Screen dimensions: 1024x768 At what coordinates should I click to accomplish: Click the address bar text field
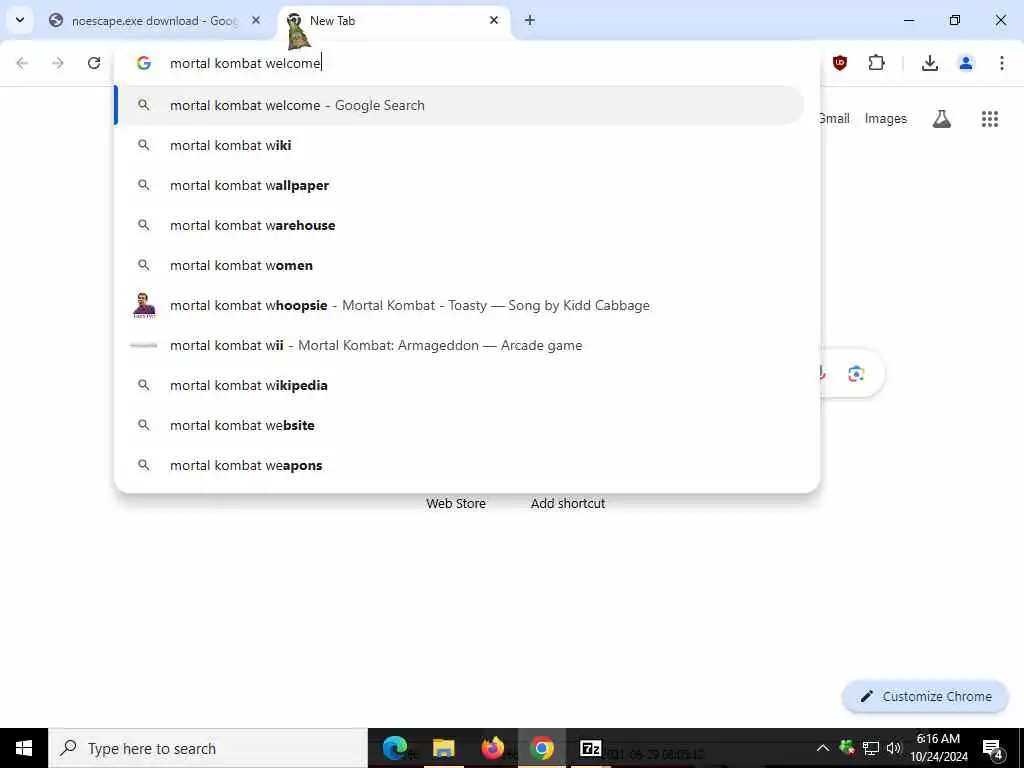point(467,63)
